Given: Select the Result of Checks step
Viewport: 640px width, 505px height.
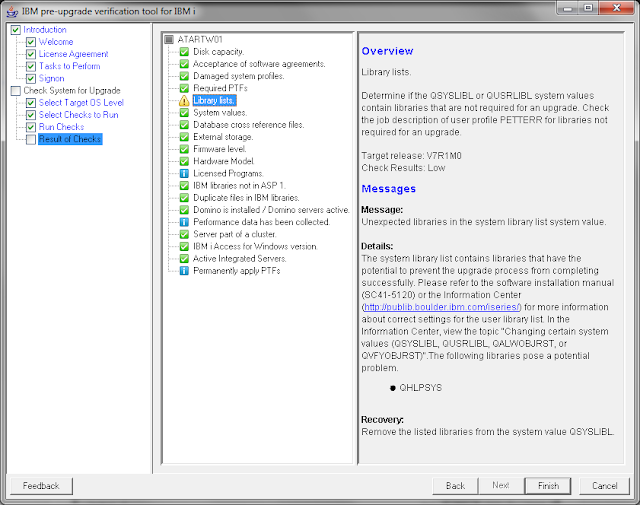Looking at the screenshot, I should (x=70, y=139).
